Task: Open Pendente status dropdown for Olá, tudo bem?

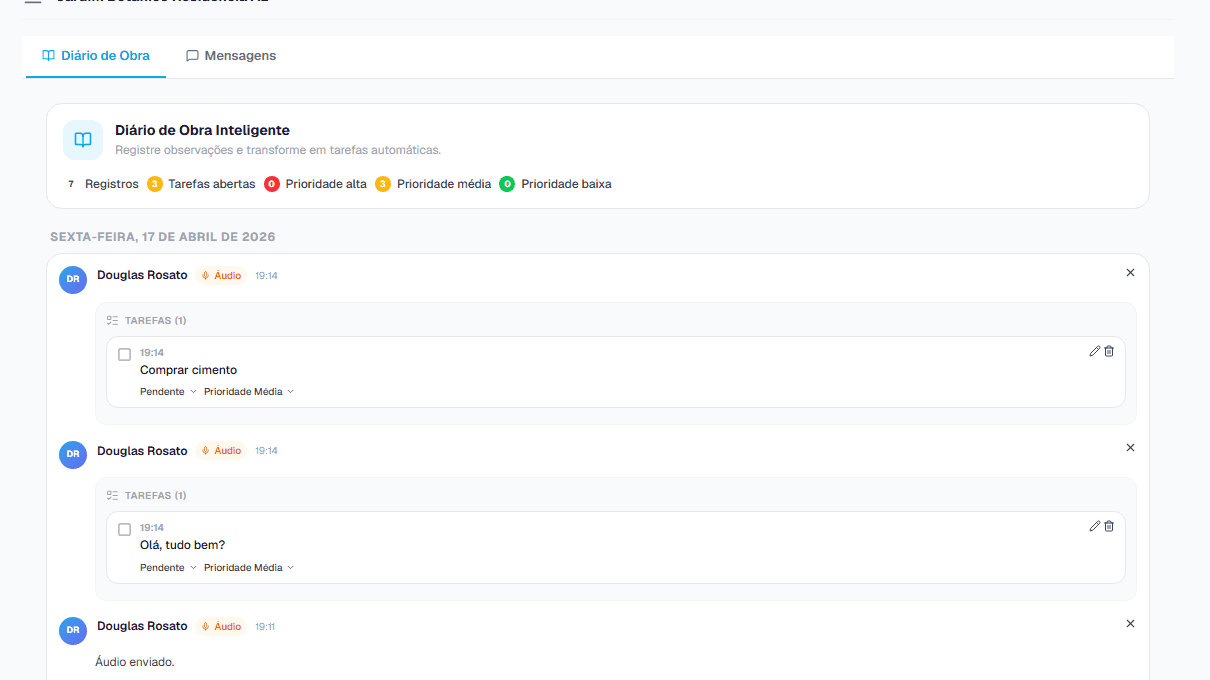Action: (x=168, y=567)
